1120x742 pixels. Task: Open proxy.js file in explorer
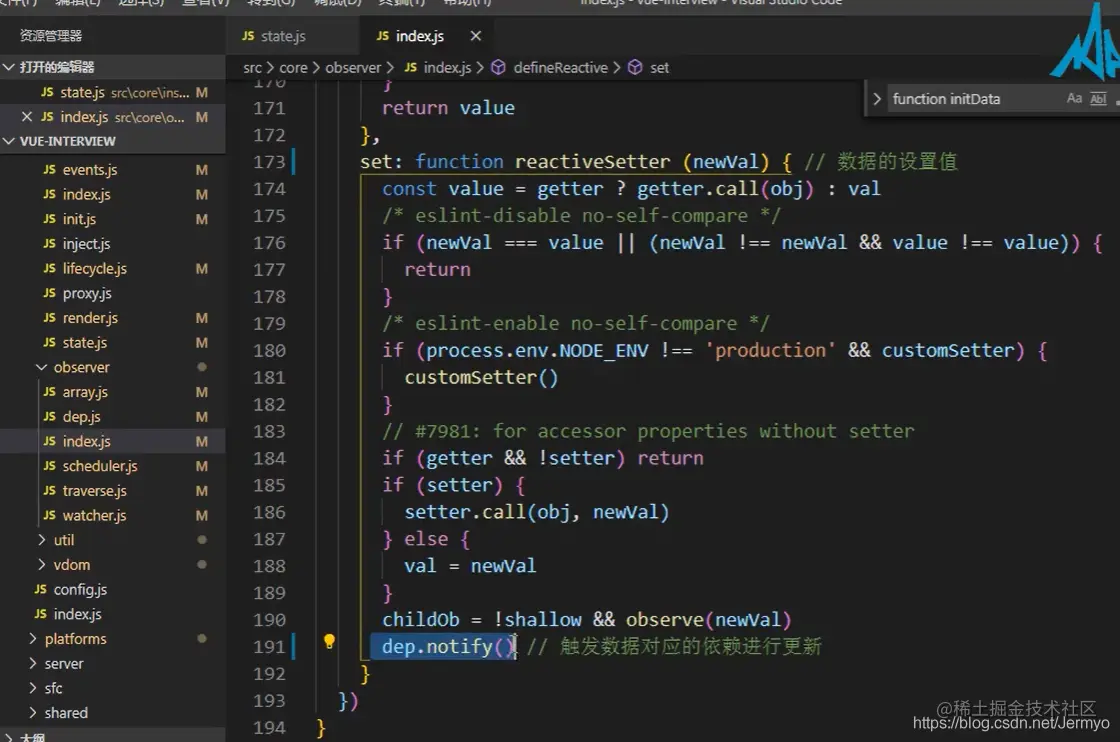click(x=113, y=293)
